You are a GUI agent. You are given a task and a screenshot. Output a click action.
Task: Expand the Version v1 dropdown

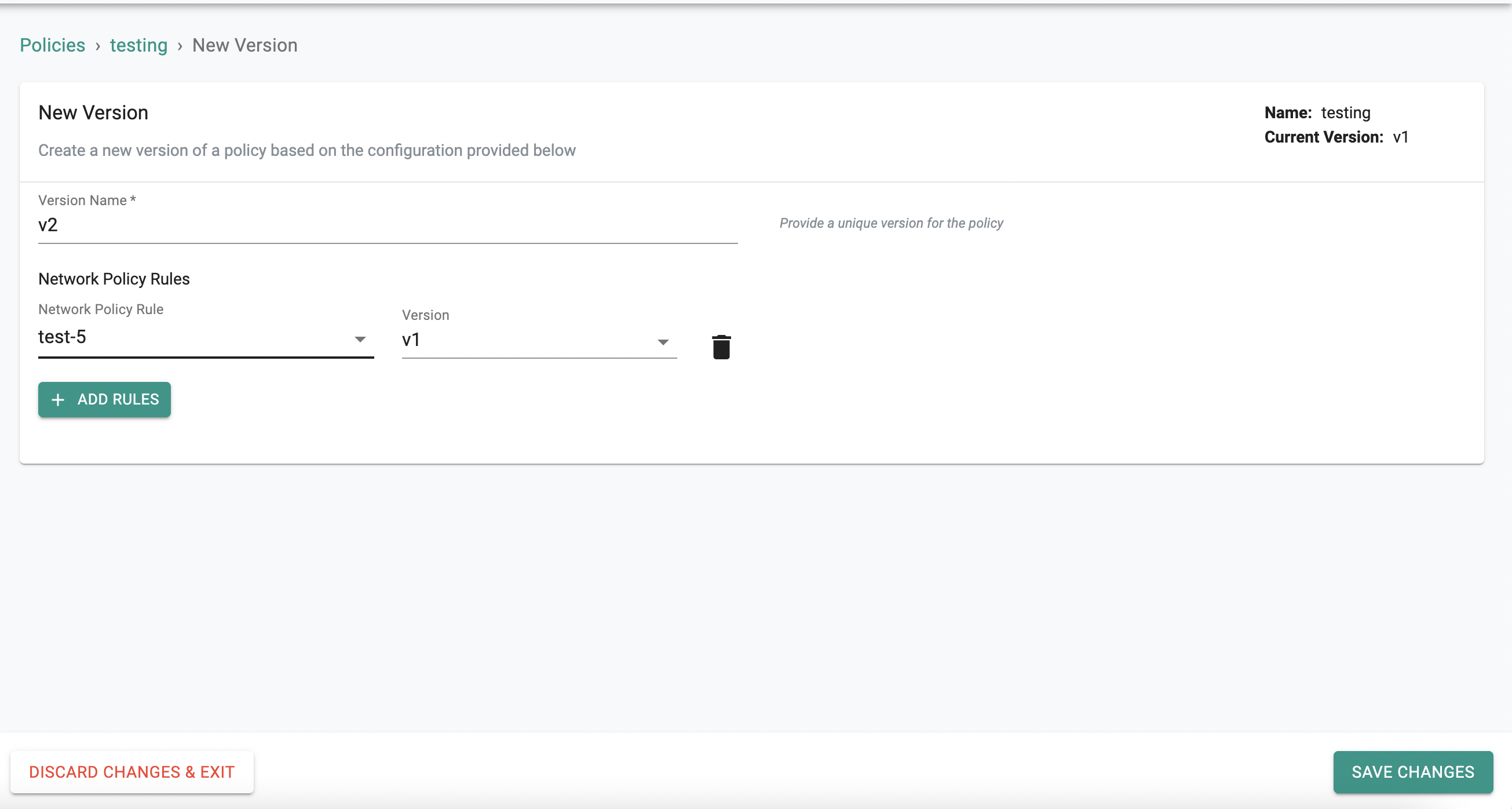539,341
